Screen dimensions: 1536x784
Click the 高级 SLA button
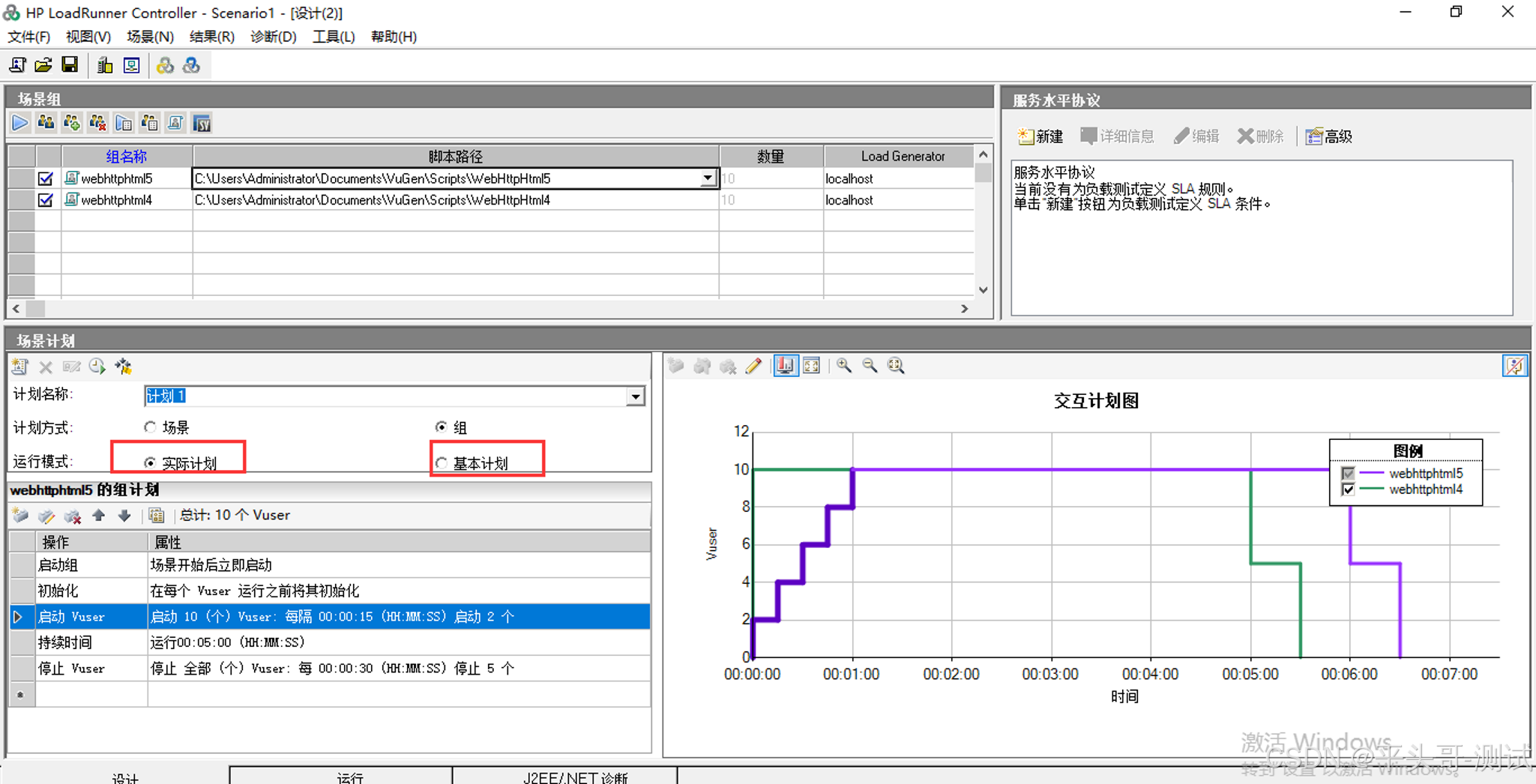1329,136
